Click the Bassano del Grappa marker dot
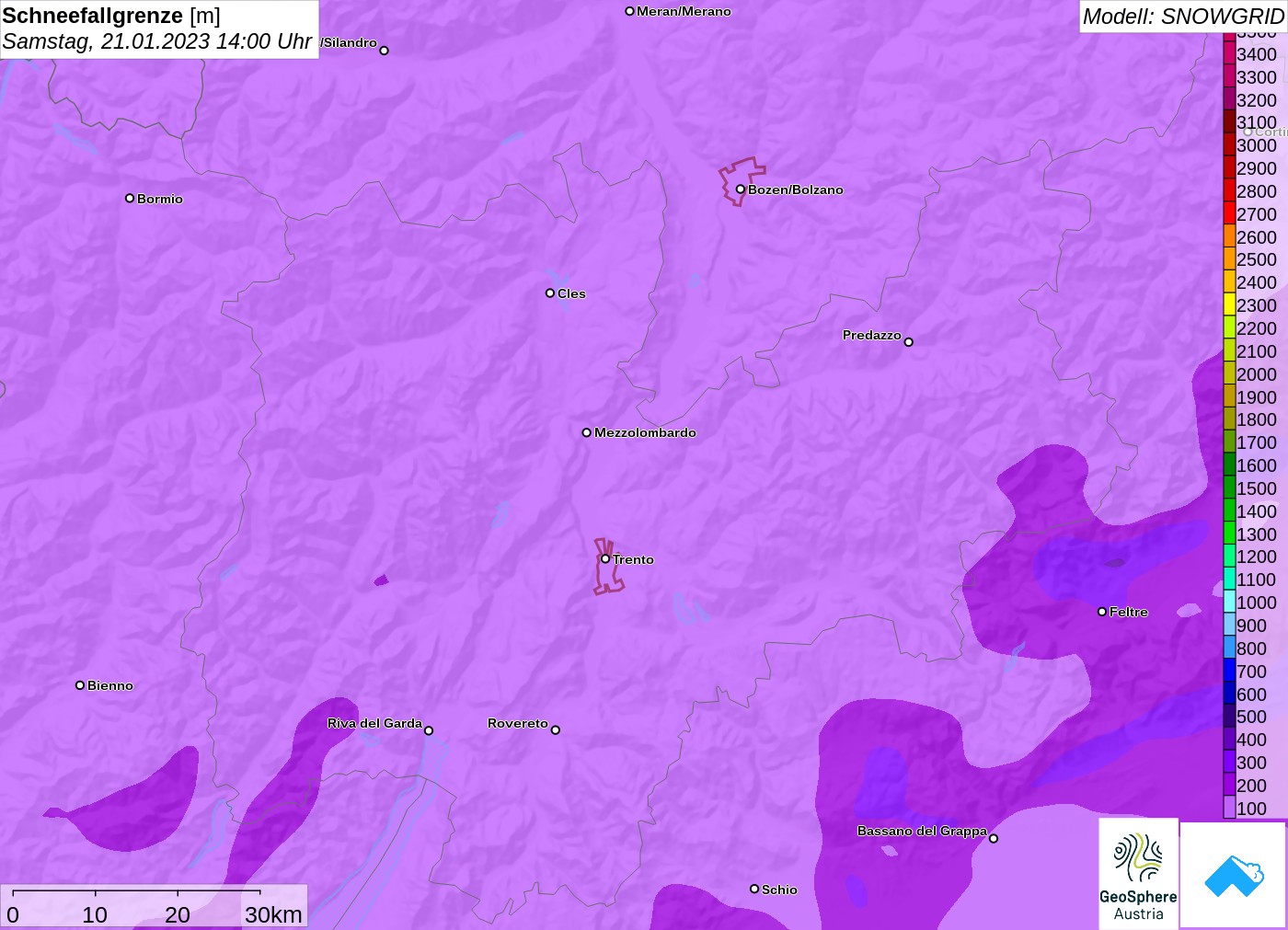Viewport: 1288px width, 930px height. click(994, 838)
